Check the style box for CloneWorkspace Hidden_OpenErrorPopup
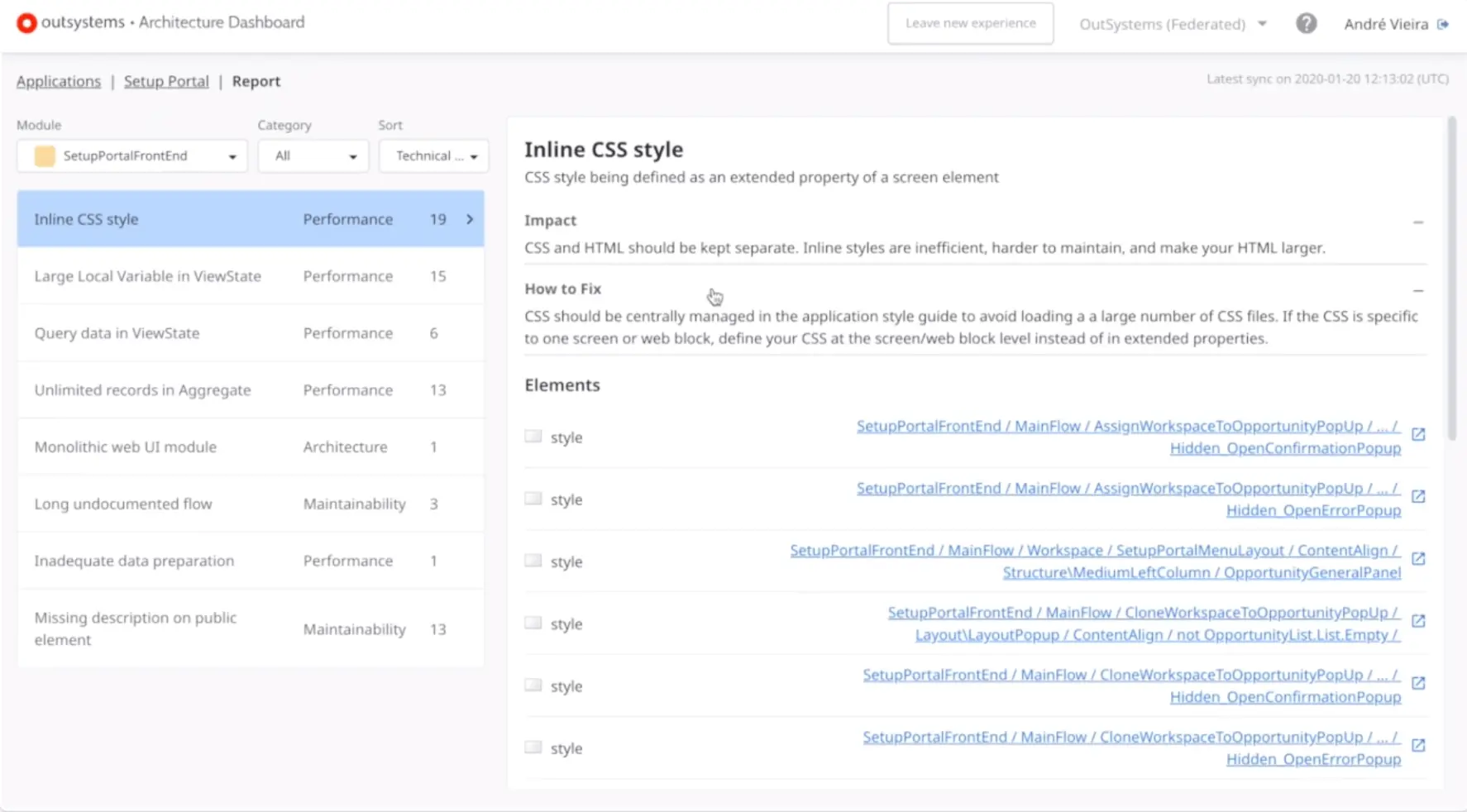 [533, 748]
